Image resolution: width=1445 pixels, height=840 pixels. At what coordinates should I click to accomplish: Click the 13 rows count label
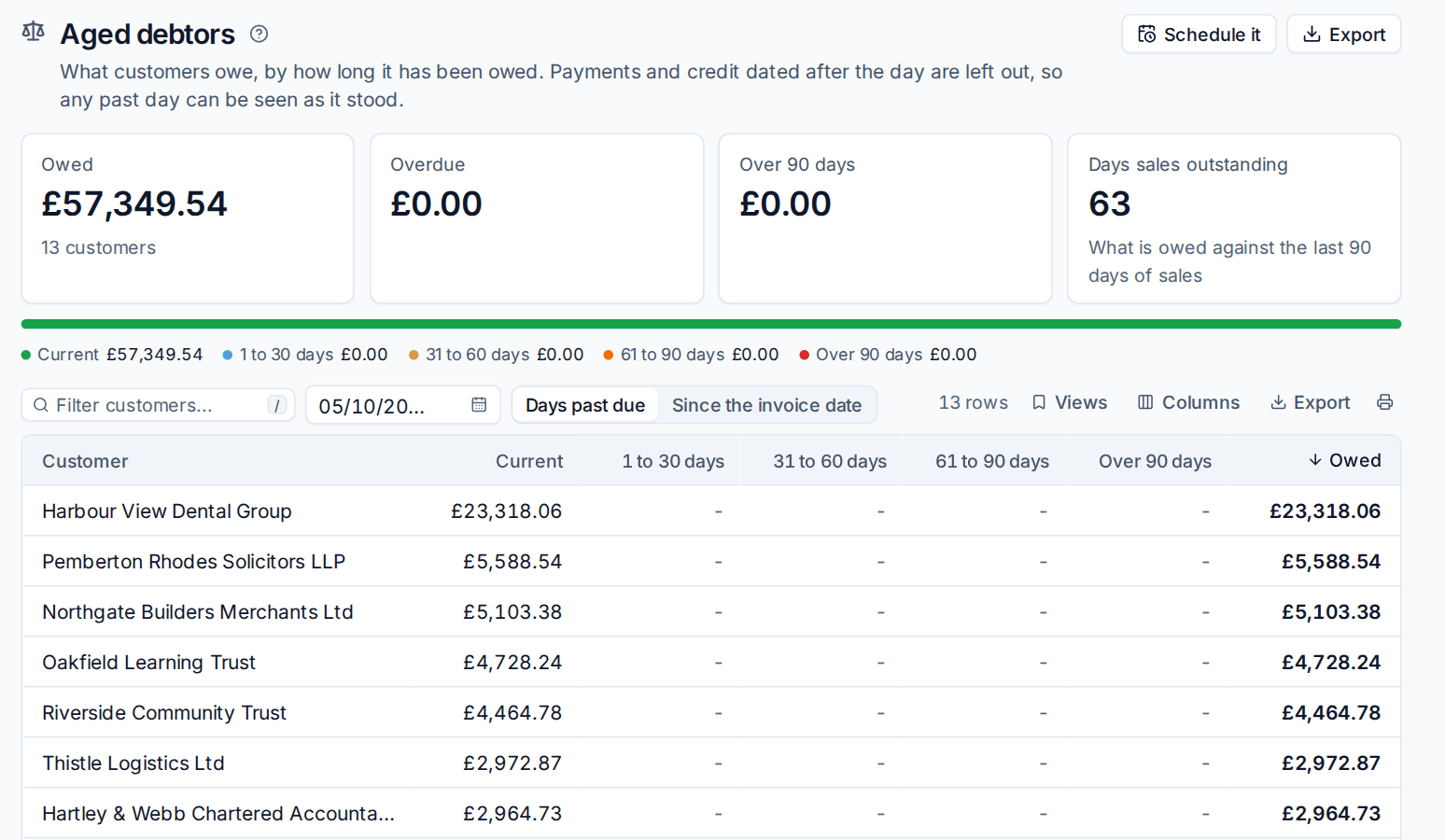[974, 402]
